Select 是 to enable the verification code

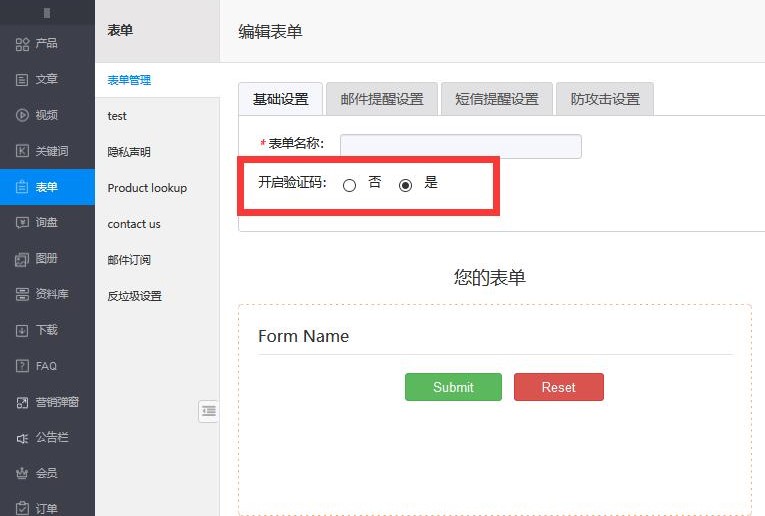(405, 185)
